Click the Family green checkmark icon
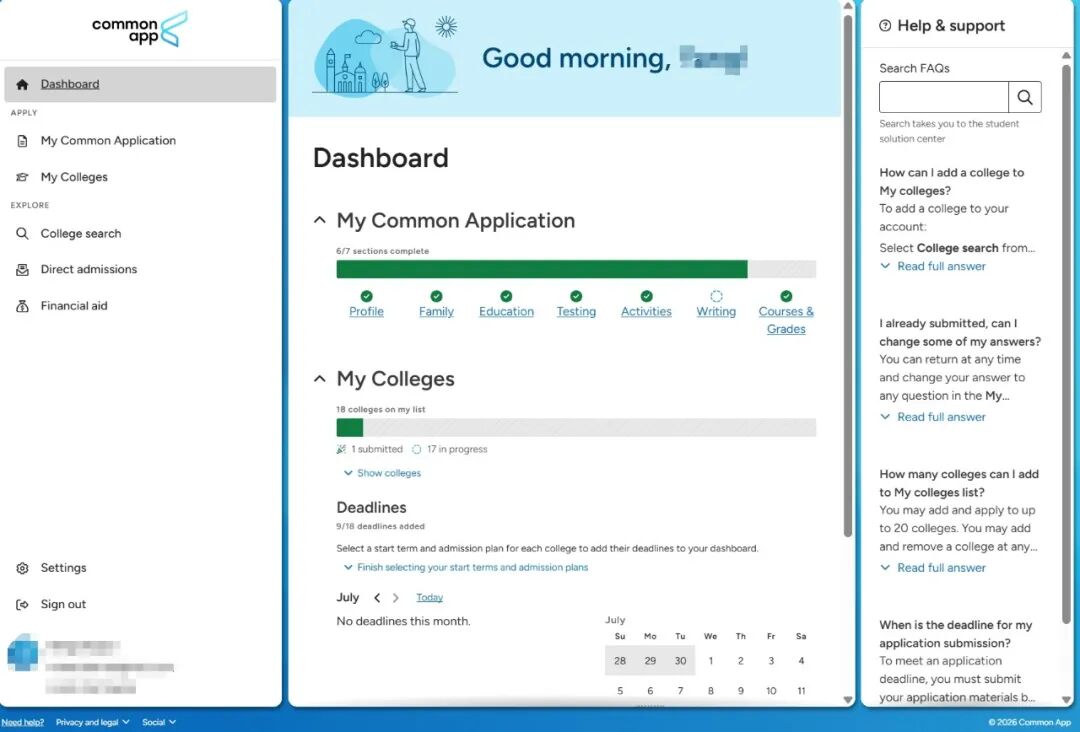The width and height of the screenshot is (1080, 732). coord(436,296)
